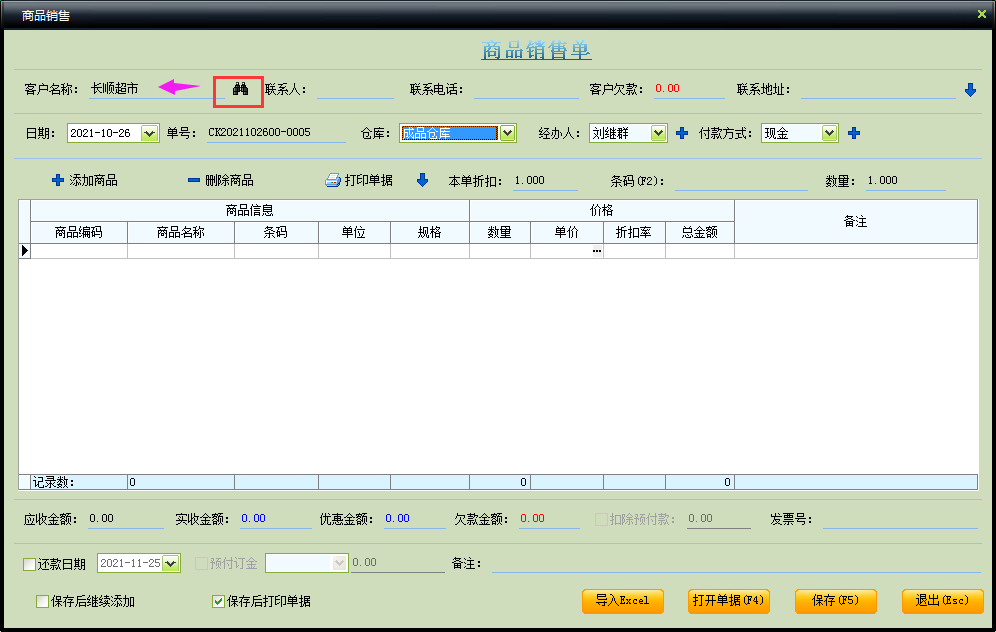Open the 日期 date dropdown

click(149, 133)
